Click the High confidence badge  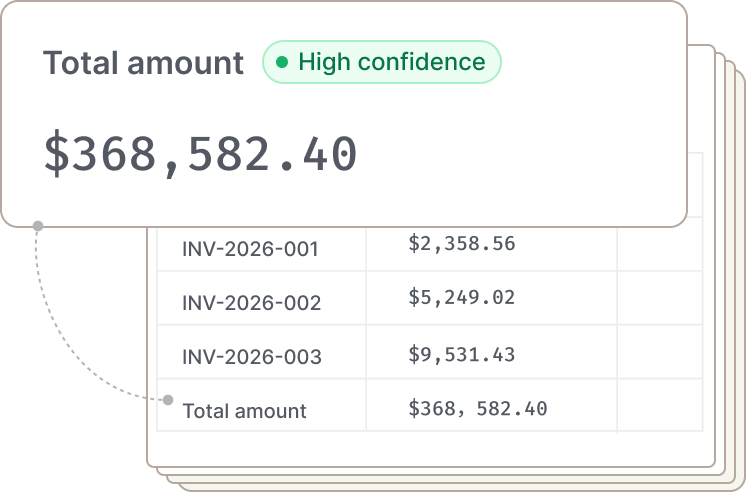pyautogui.click(x=381, y=62)
